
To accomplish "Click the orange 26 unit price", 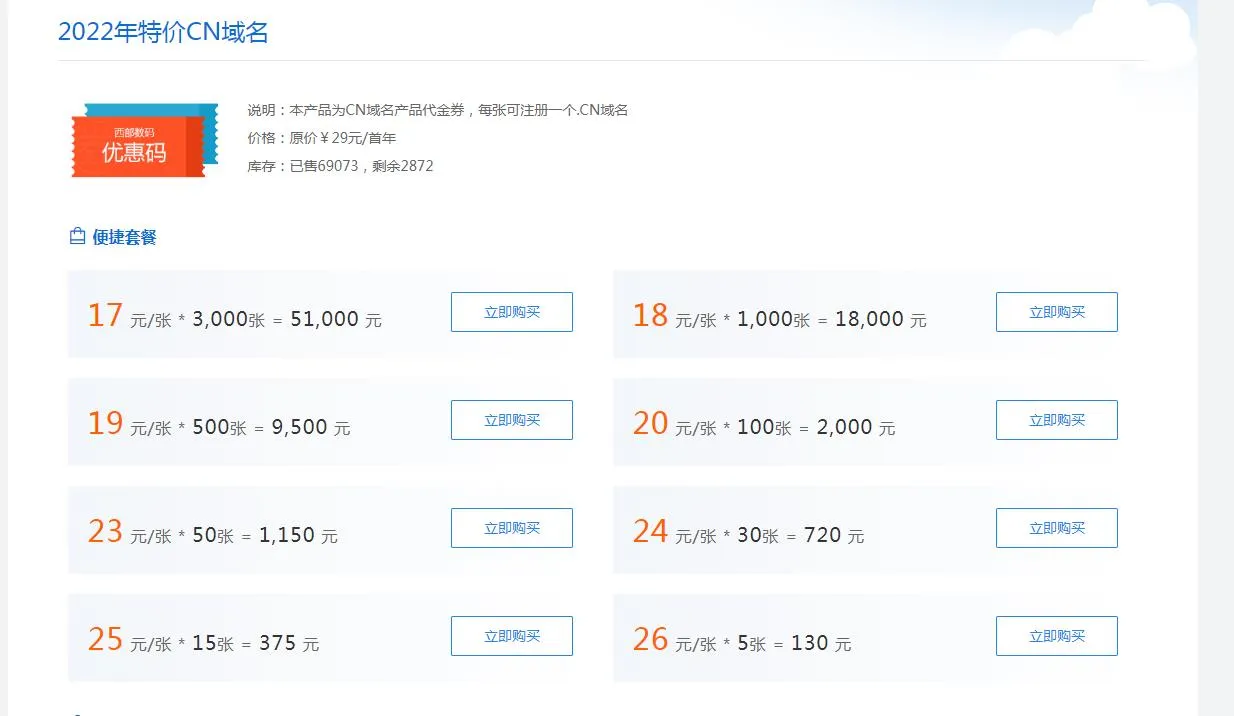I will (650, 639).
